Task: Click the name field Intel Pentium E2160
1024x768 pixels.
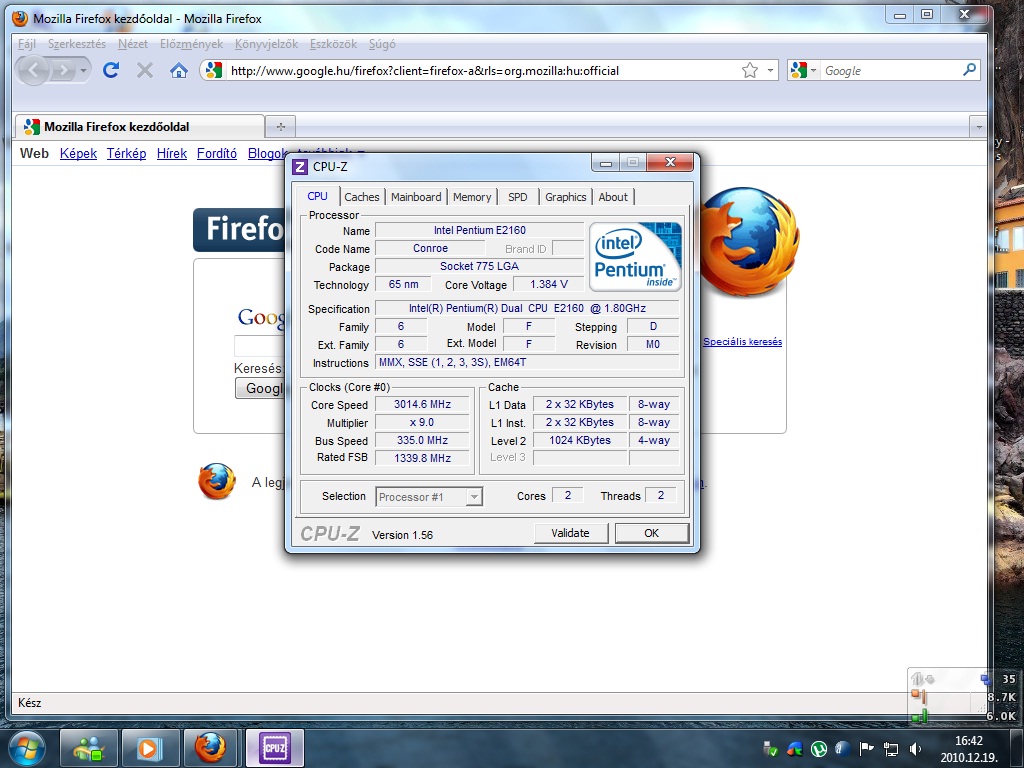Action: tap(480, 230)
